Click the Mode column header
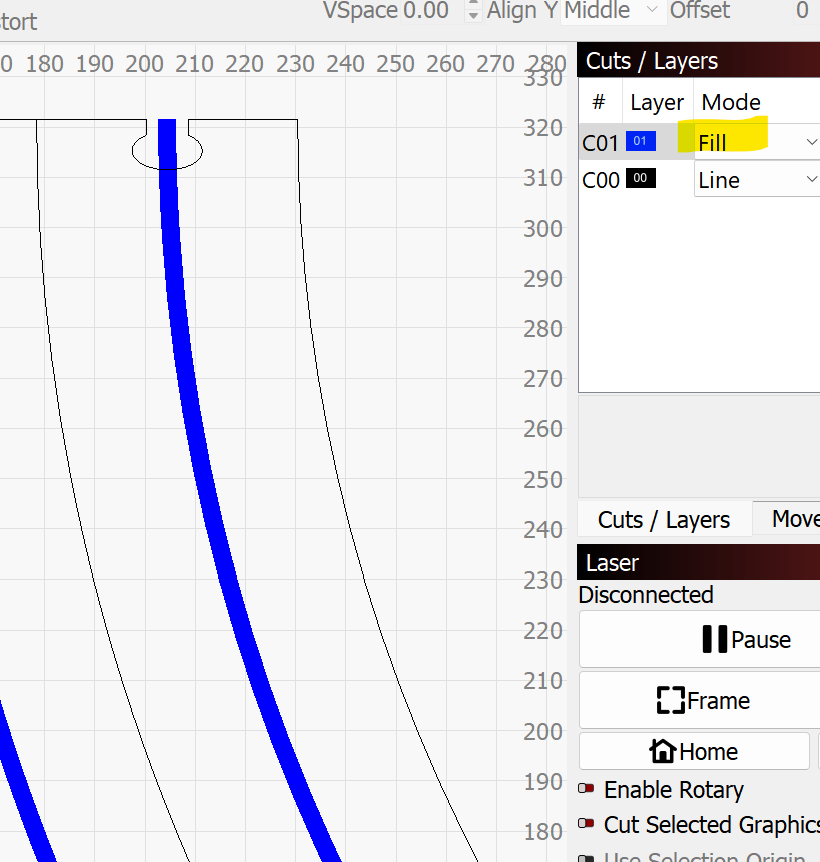The height and width of the screenshot is (862, 820). [731, 102]
